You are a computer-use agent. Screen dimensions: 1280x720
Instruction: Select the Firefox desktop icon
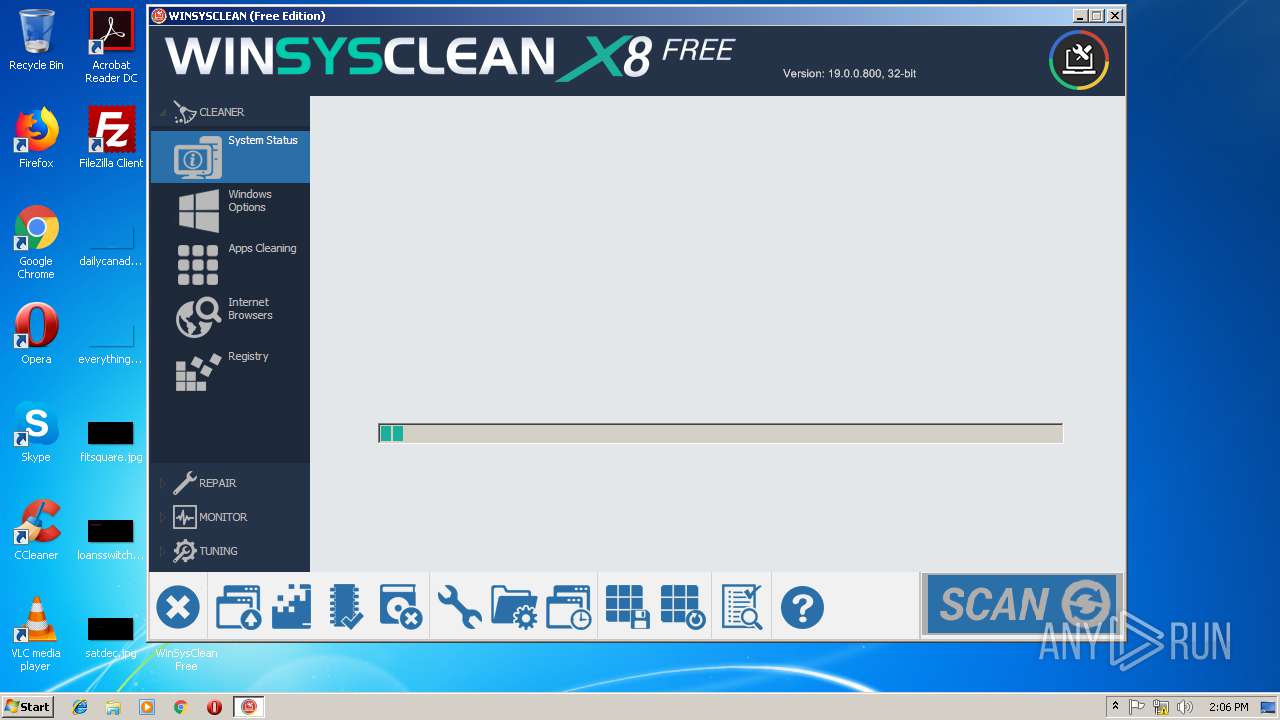36,138
